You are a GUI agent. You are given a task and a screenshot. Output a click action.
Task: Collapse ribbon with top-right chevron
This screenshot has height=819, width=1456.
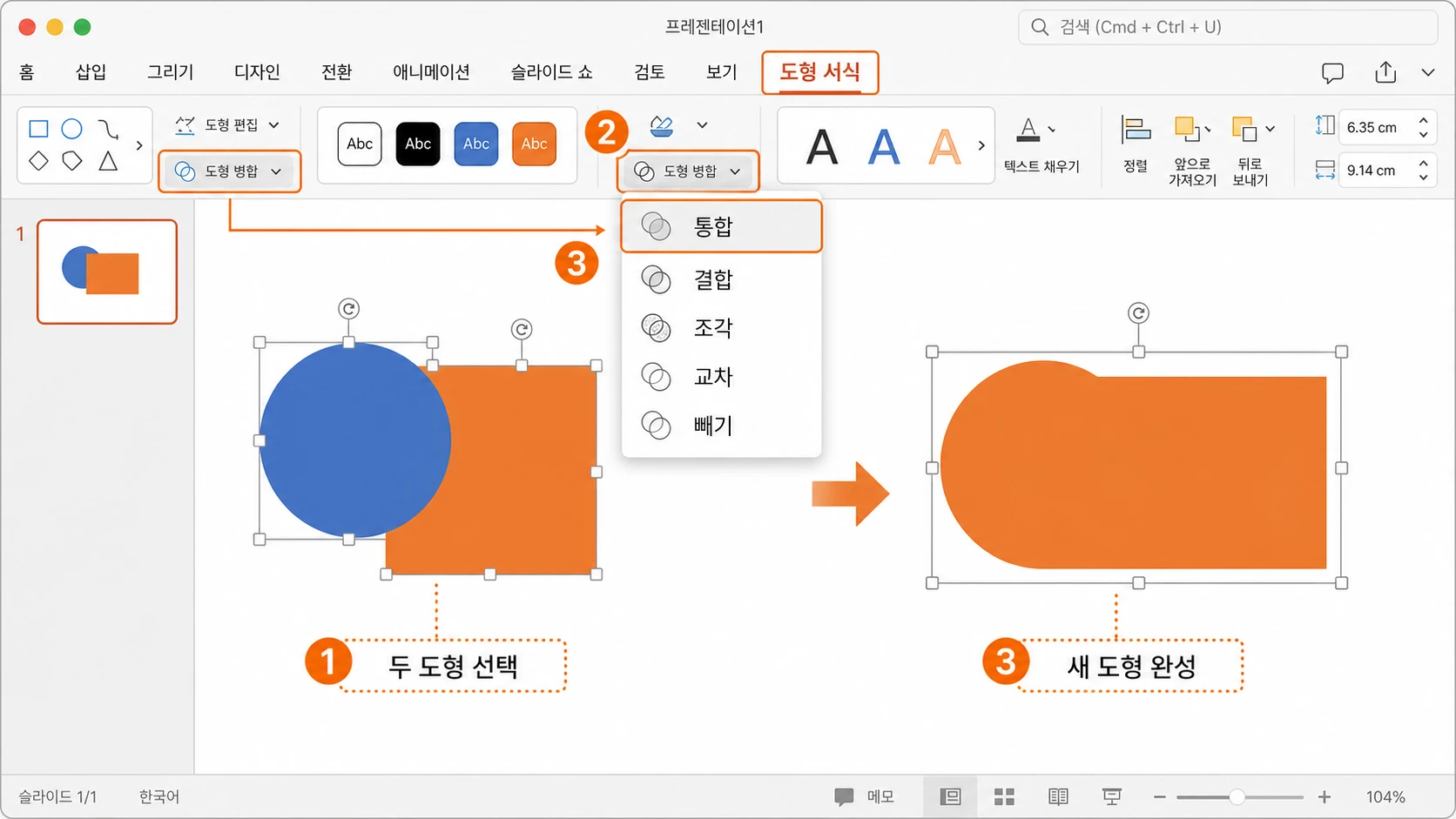pyautogui.click(x=1428, y=73)
